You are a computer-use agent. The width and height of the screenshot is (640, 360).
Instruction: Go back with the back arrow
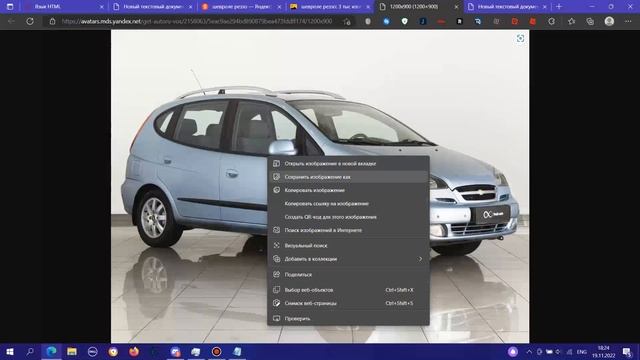pyautogui.click(x=11, y=21)
